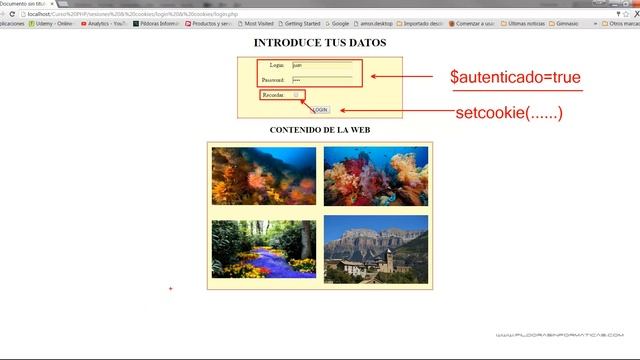Screen dimensions: 640x360
Task: Open the Udemy bookmark
Action: [51, 24]
